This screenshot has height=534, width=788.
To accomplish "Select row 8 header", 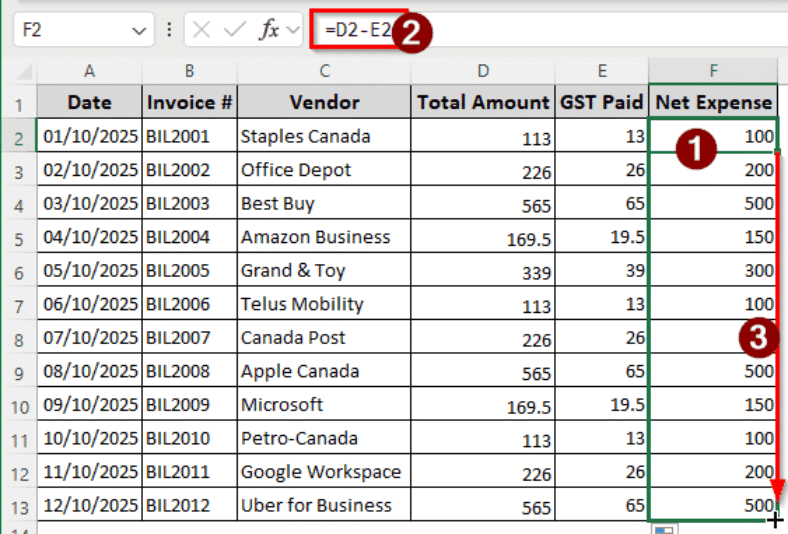I will click(19, 339).
